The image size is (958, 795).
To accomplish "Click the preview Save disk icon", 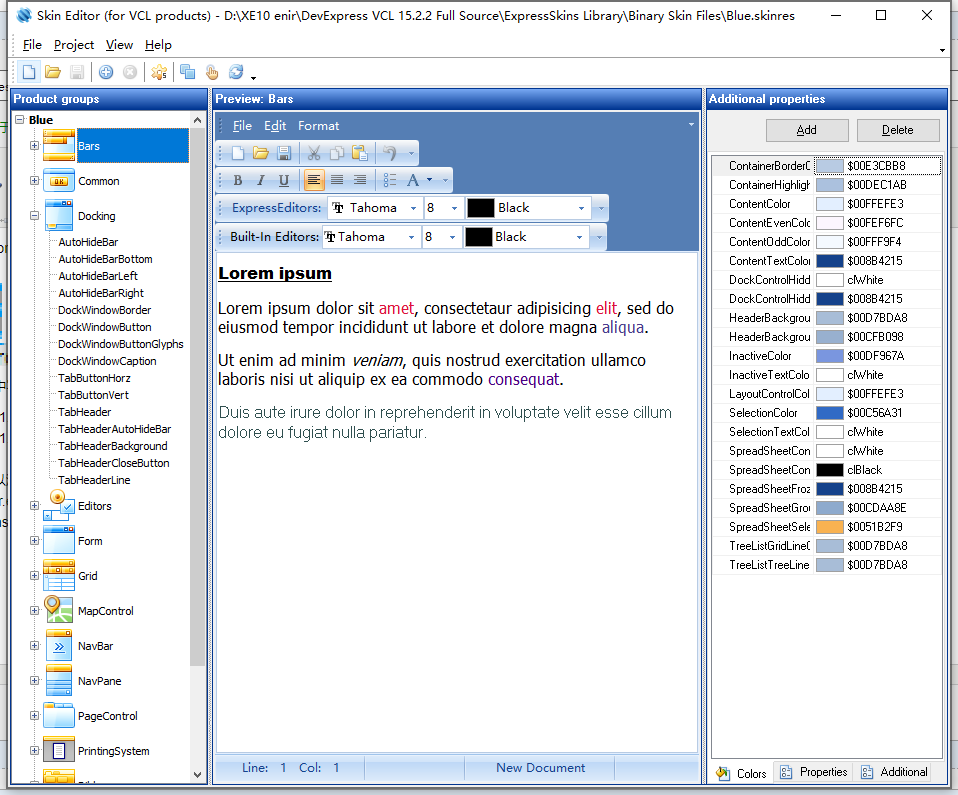I will (284, 153).
